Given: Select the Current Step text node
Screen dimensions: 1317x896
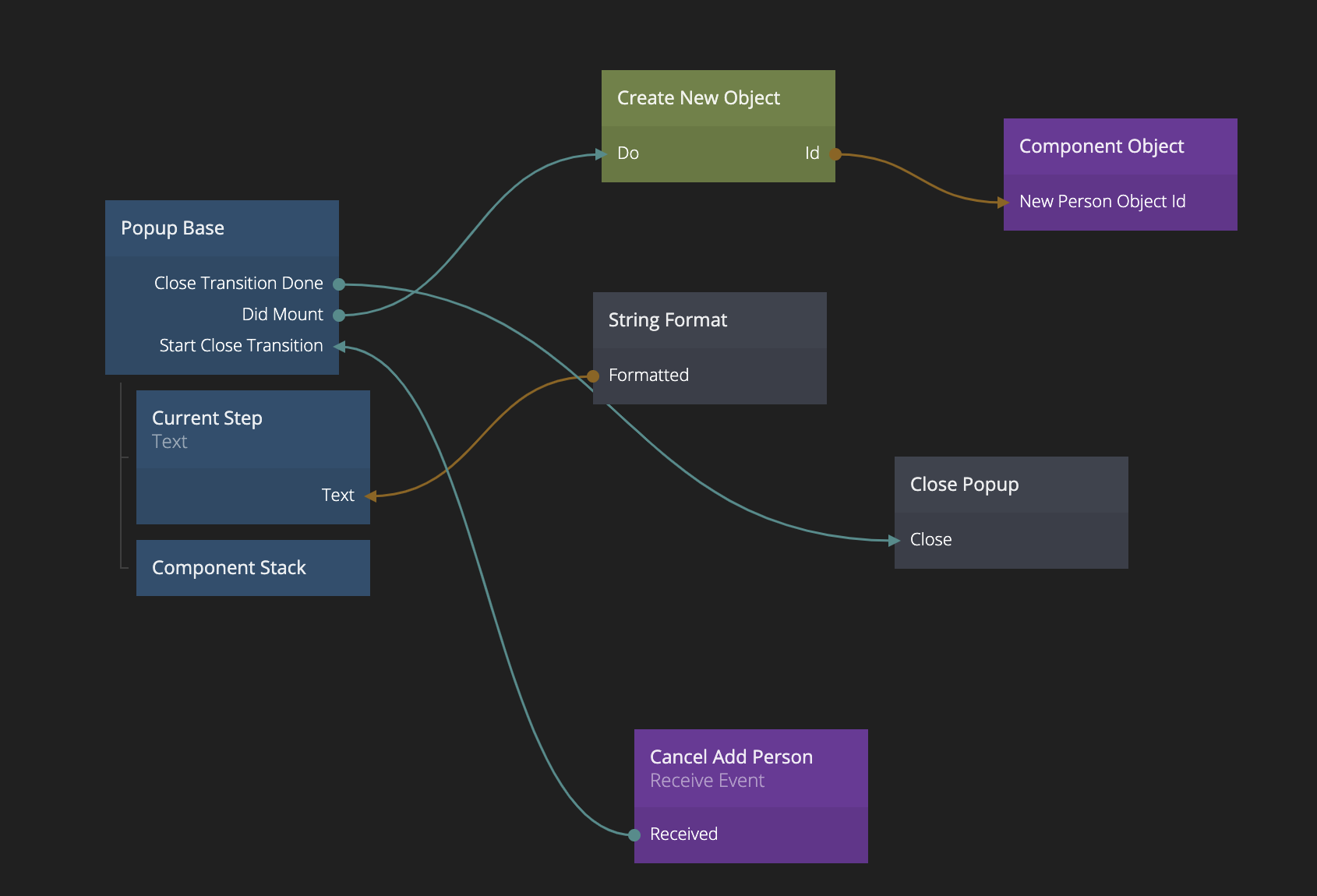Looking at the screenshot, I should tap(252, 429).
